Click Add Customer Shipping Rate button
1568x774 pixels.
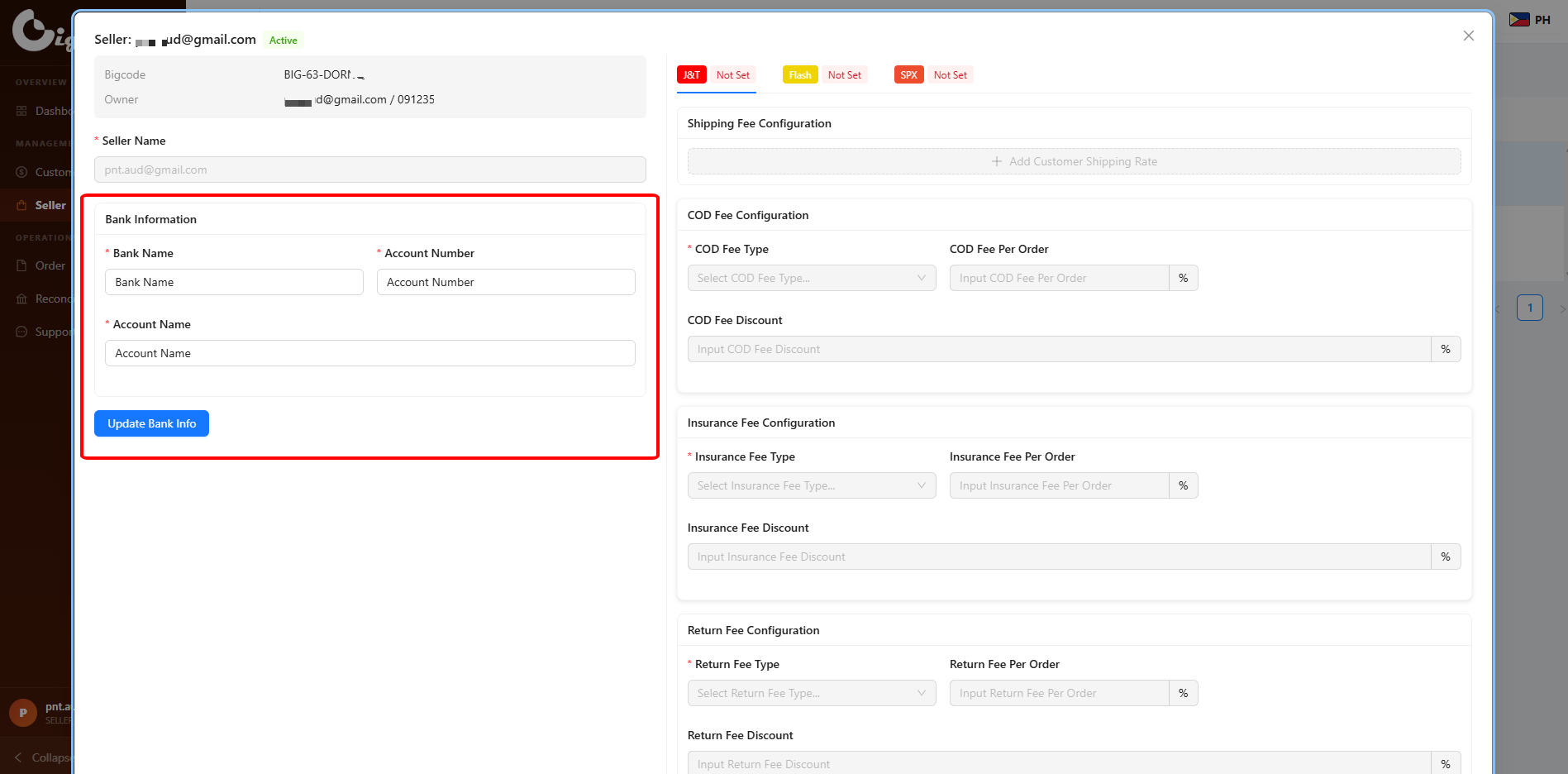click(x=1074, y=161)
